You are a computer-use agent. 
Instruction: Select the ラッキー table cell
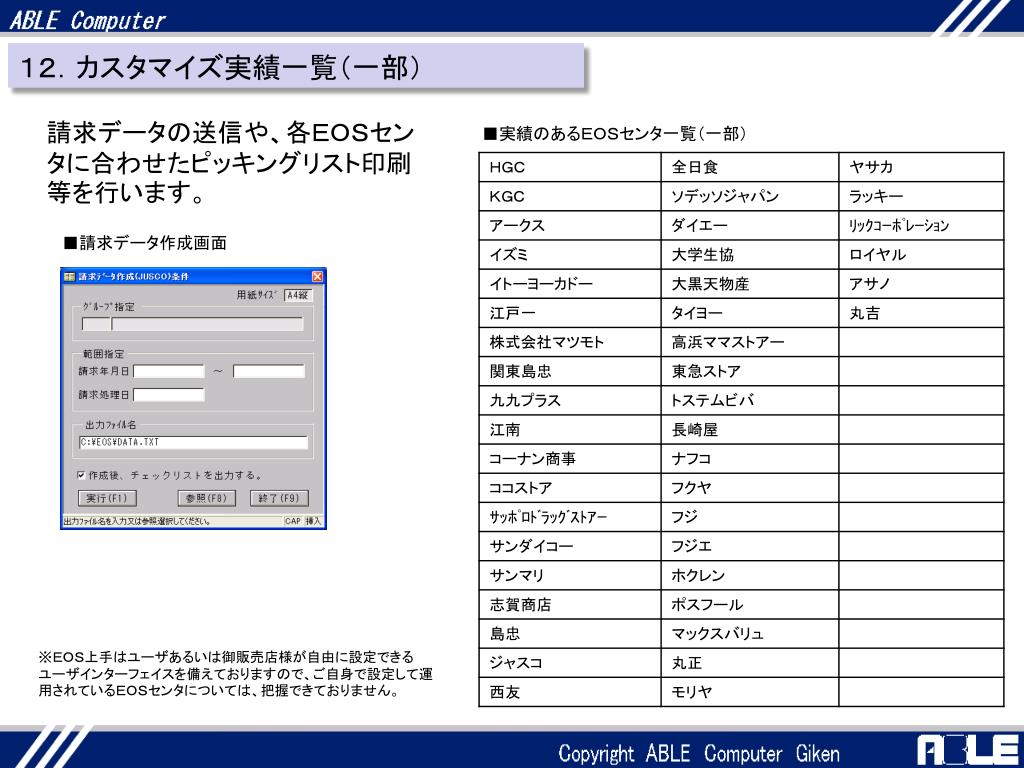point(921,197)
